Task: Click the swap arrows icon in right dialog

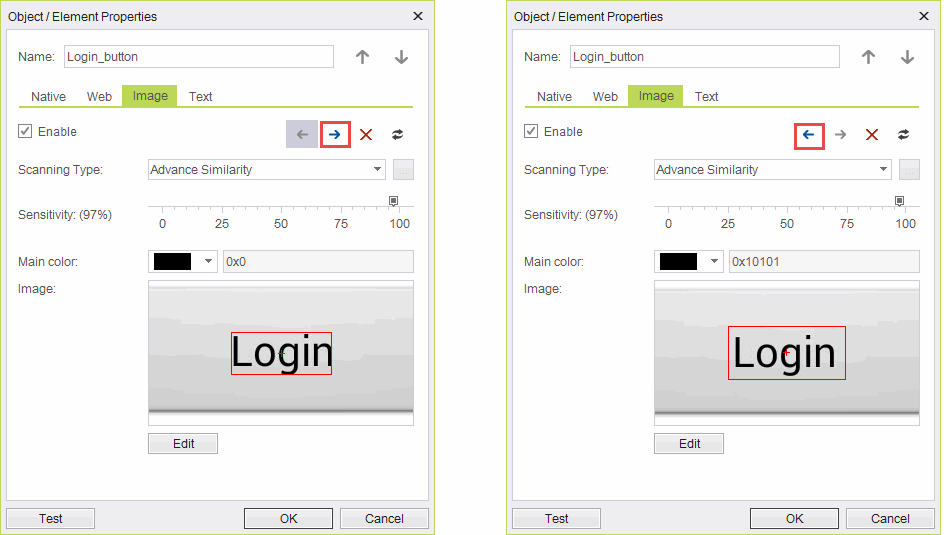Action: tap(903, 134)
